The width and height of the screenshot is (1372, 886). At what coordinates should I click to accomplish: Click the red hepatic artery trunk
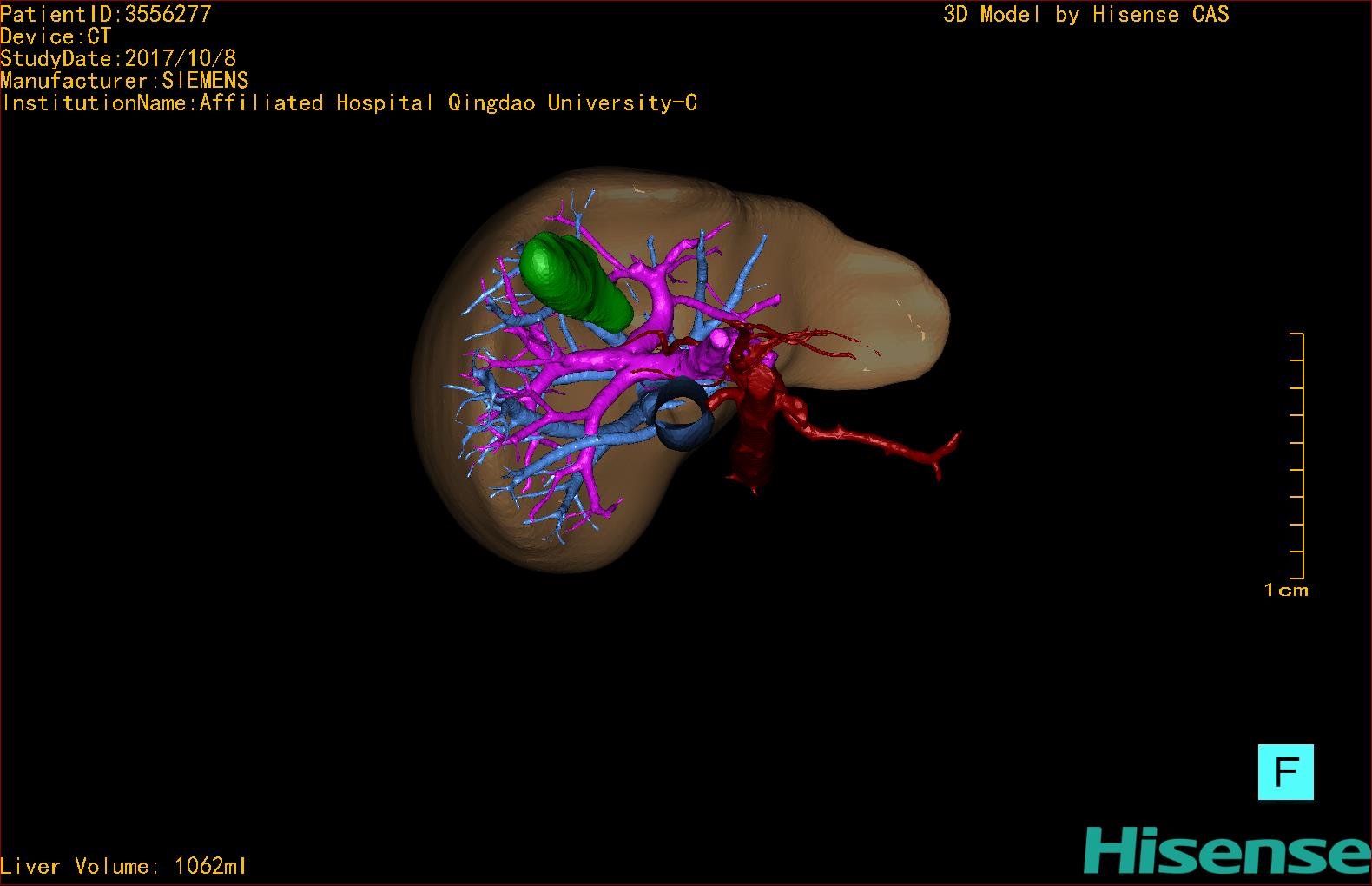754,426
